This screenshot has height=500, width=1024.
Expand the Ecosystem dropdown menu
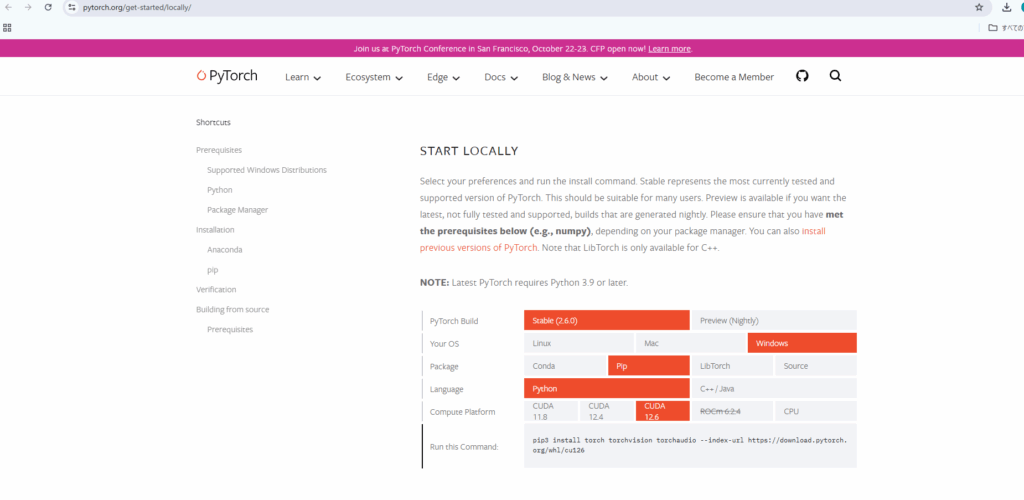point(374,77)
